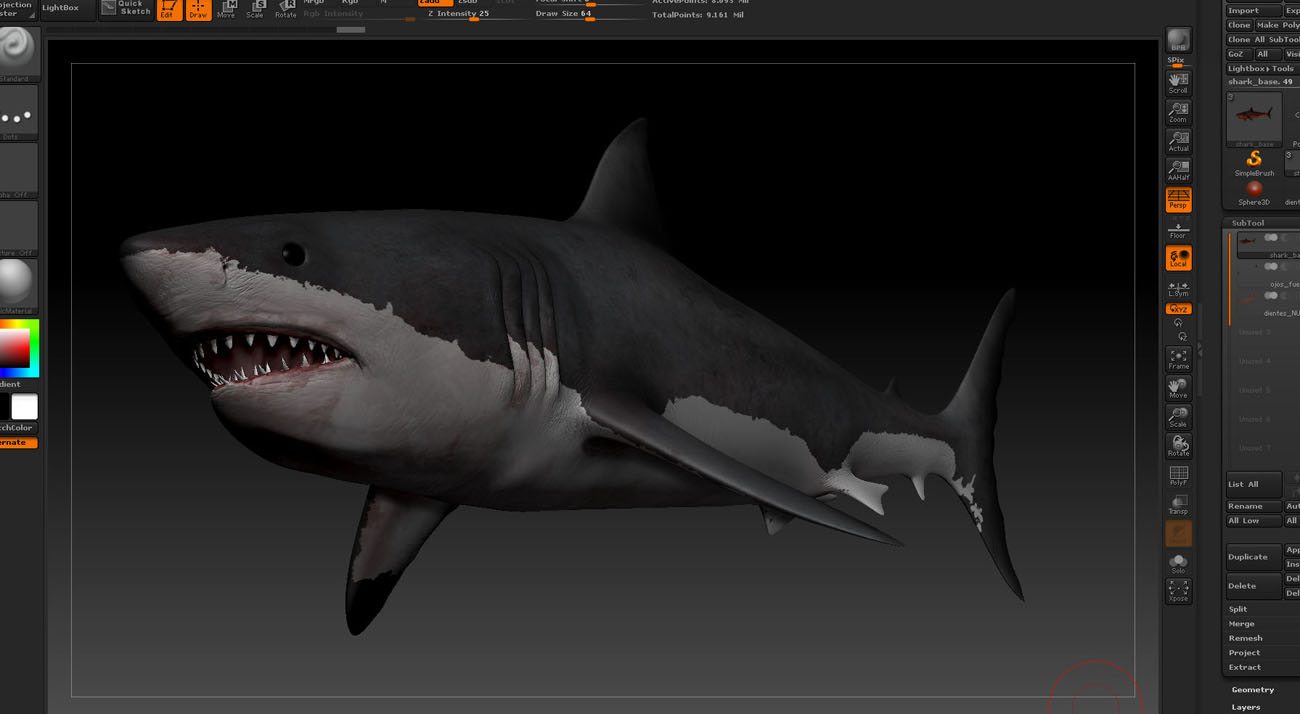The width and height of the screenshot is (1300, 714).
Task: Expand the Split section
Action: [x=1238, y=609]
